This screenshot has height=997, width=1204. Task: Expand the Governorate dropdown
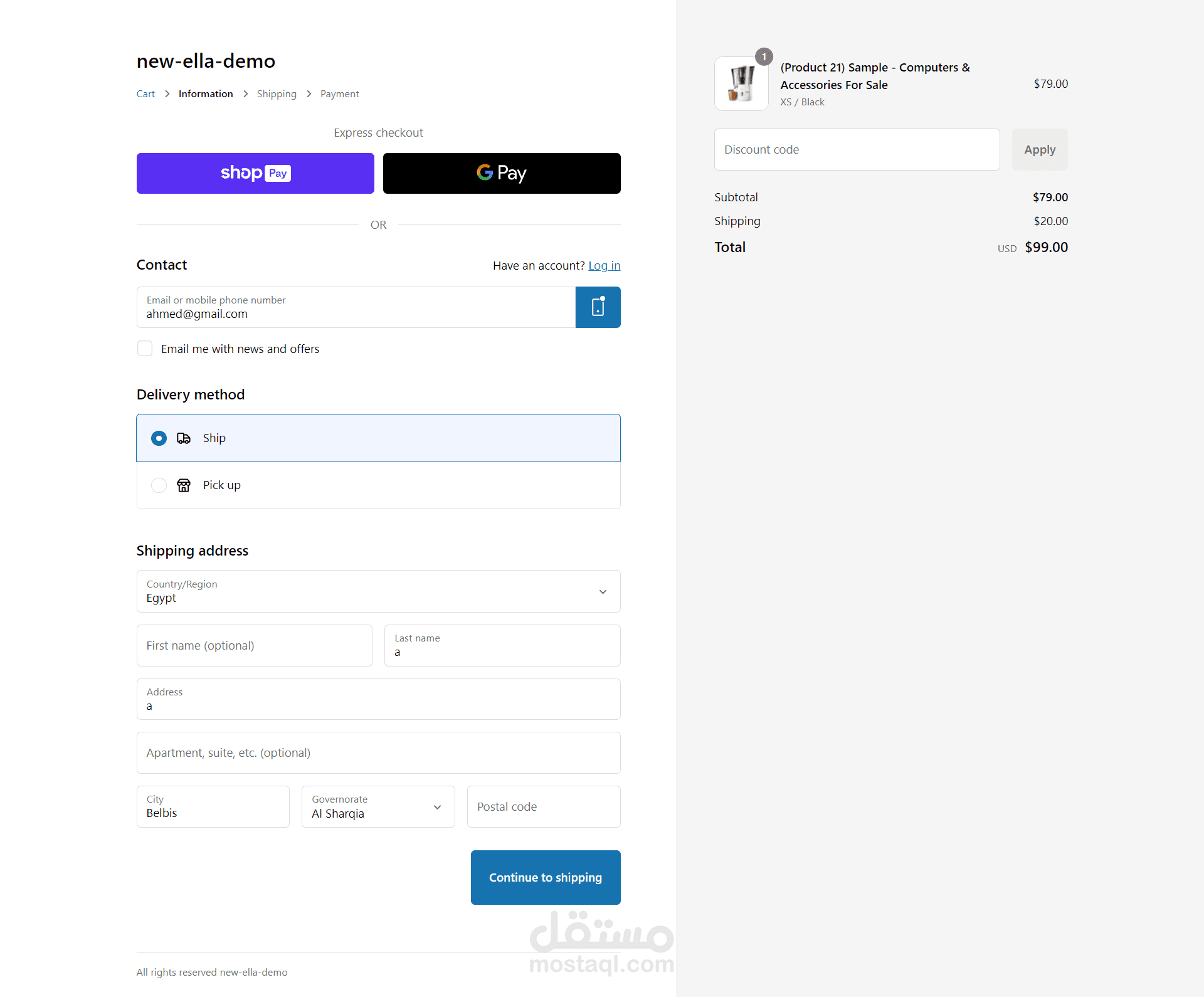(378, 807)
